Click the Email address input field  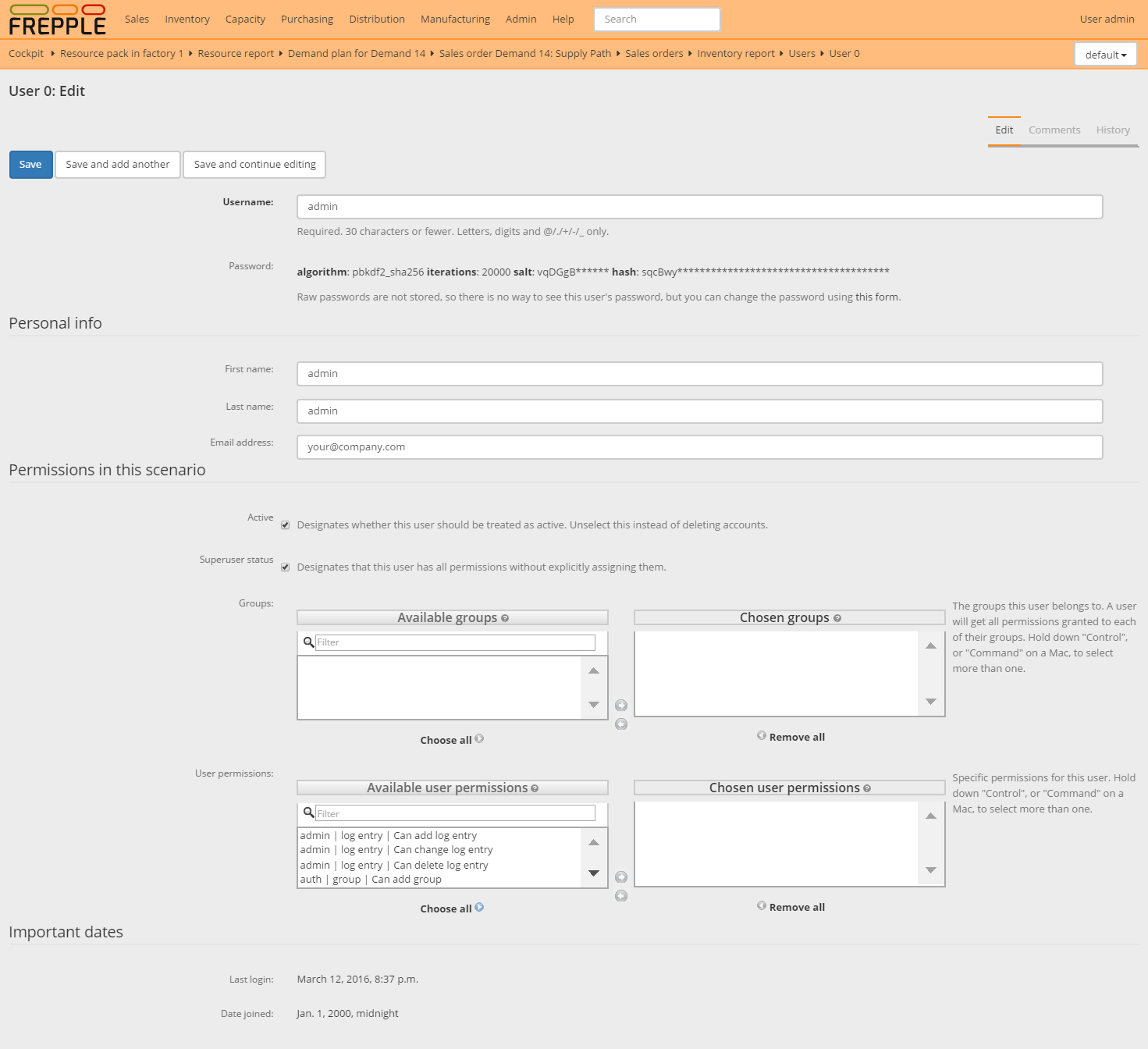699,447
